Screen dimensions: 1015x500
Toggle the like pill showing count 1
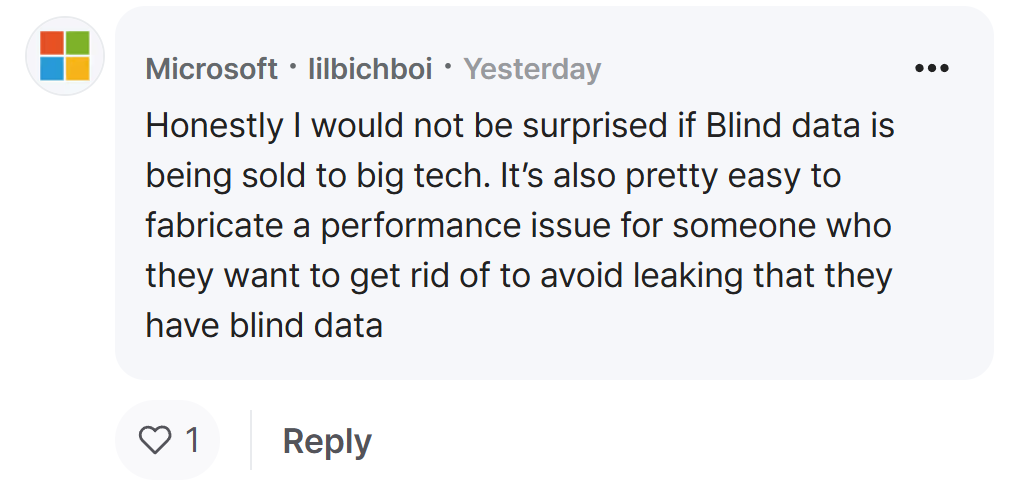click(168, 440)
